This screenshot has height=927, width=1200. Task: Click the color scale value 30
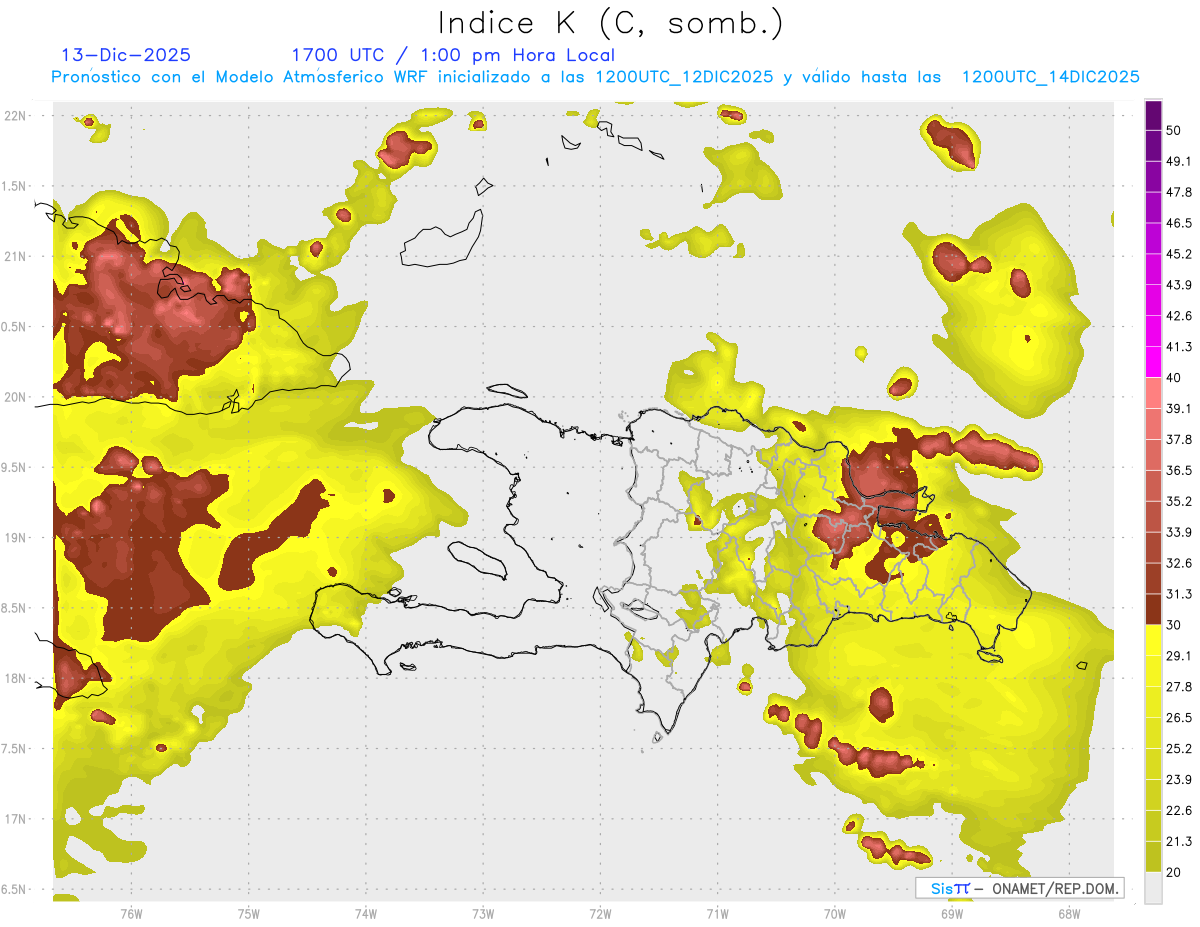coord(1174,625)
